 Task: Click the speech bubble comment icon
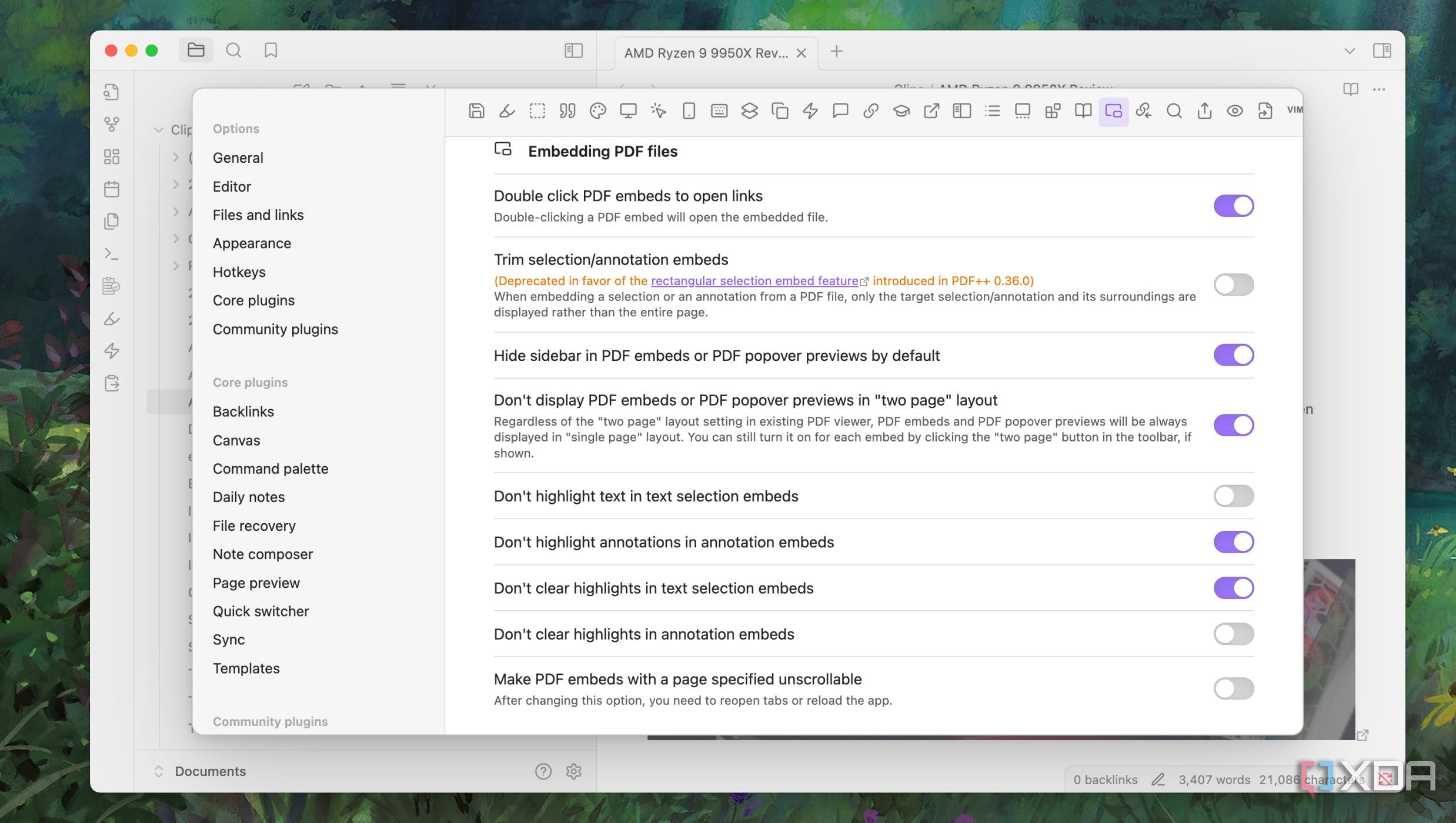[840, 111]
